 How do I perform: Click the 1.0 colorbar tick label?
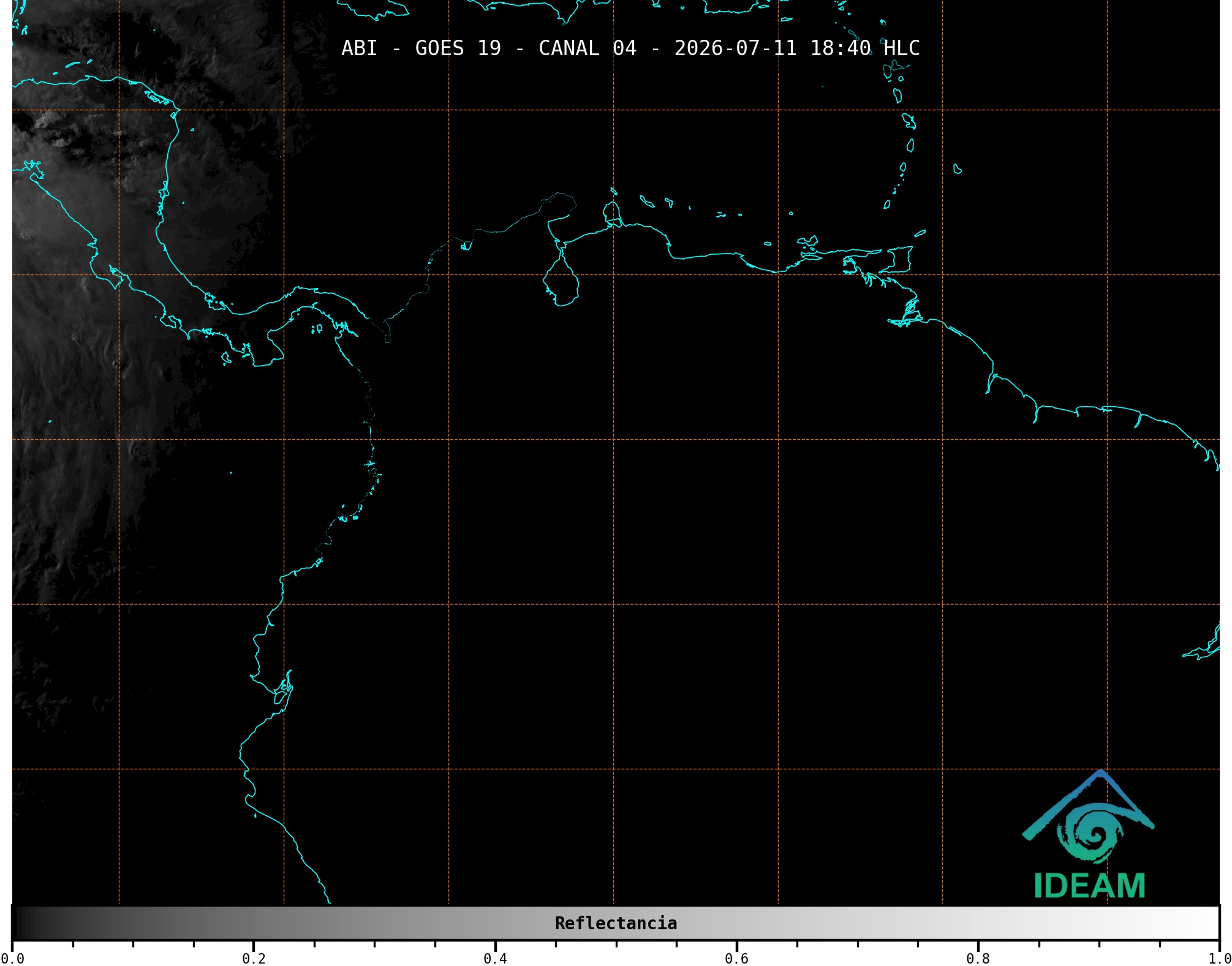coord(1219,958)
